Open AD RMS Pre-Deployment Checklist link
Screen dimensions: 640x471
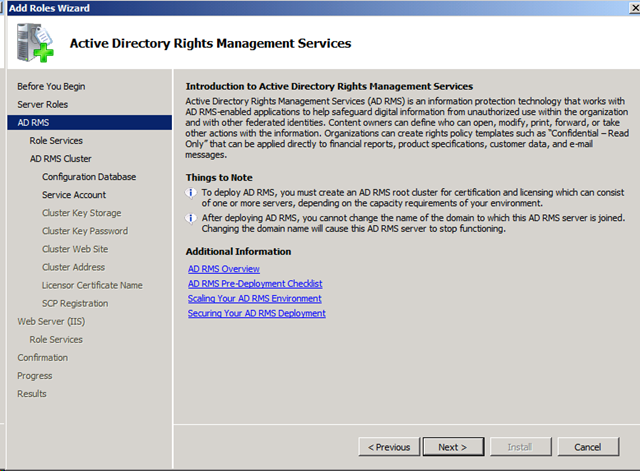click(x=255, y=284)
